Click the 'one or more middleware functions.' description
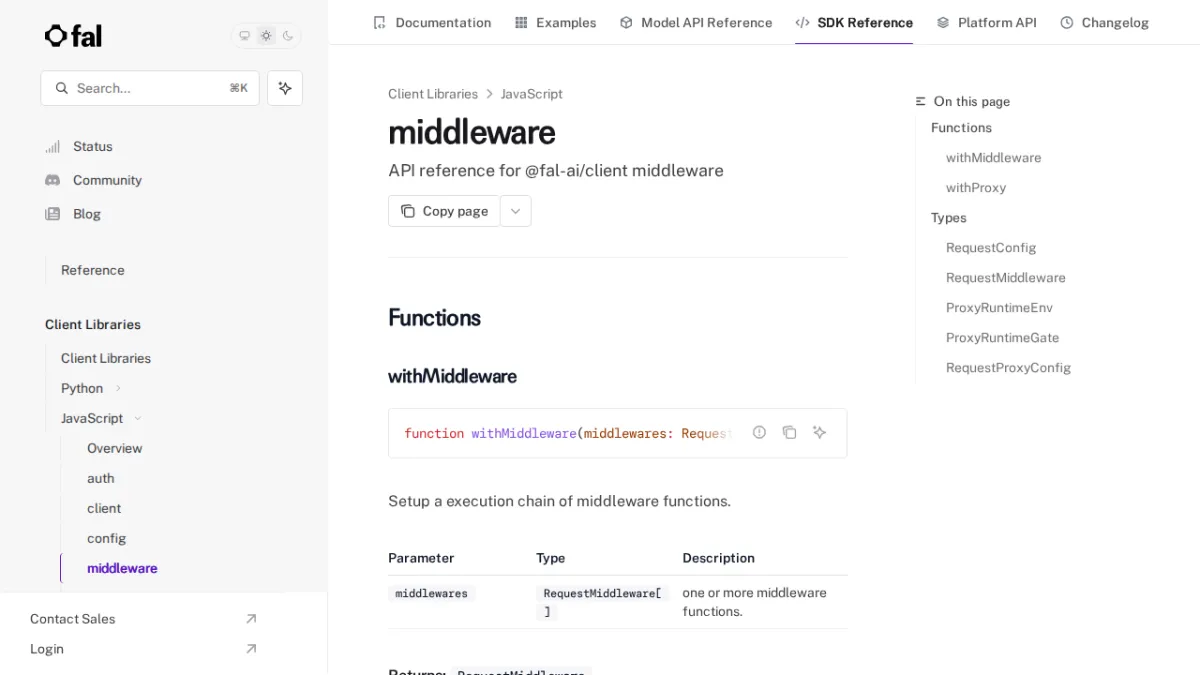 pyautogui.click(x=754, y=602)
